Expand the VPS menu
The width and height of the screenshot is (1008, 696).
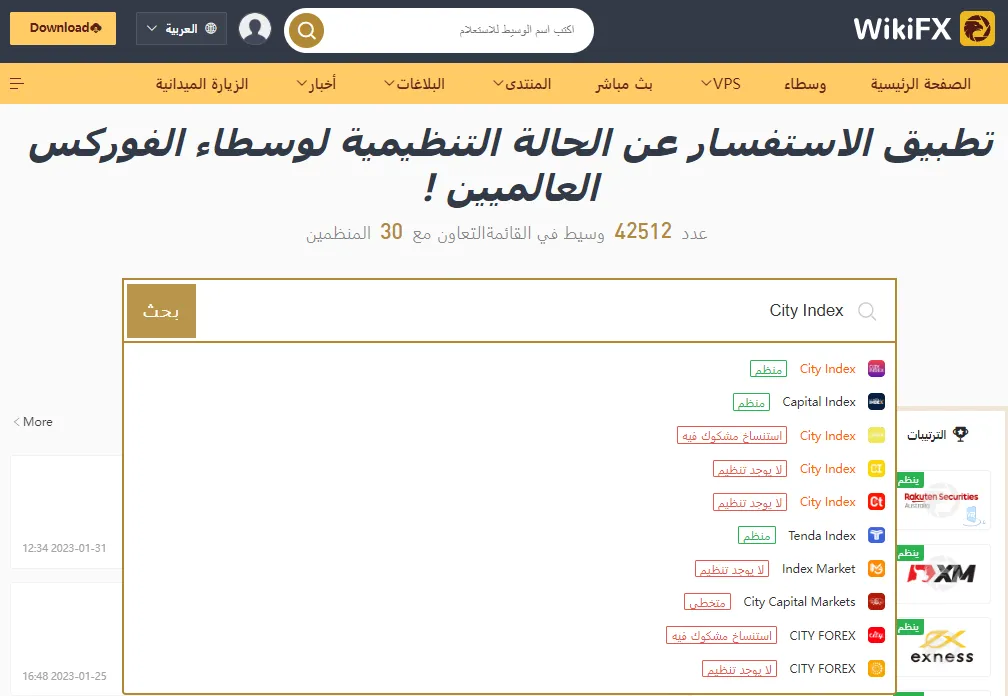(x=721, y=84)
